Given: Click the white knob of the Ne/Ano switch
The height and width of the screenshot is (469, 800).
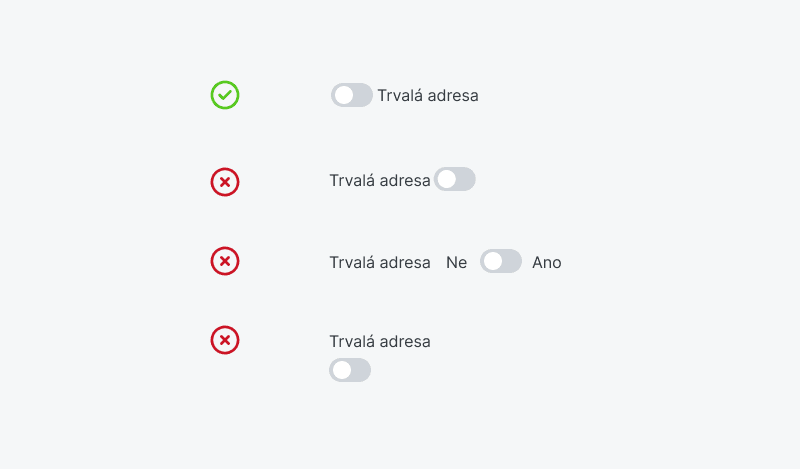Looking at the screenshot, I should pyautogui.click(x=492, y=262).
